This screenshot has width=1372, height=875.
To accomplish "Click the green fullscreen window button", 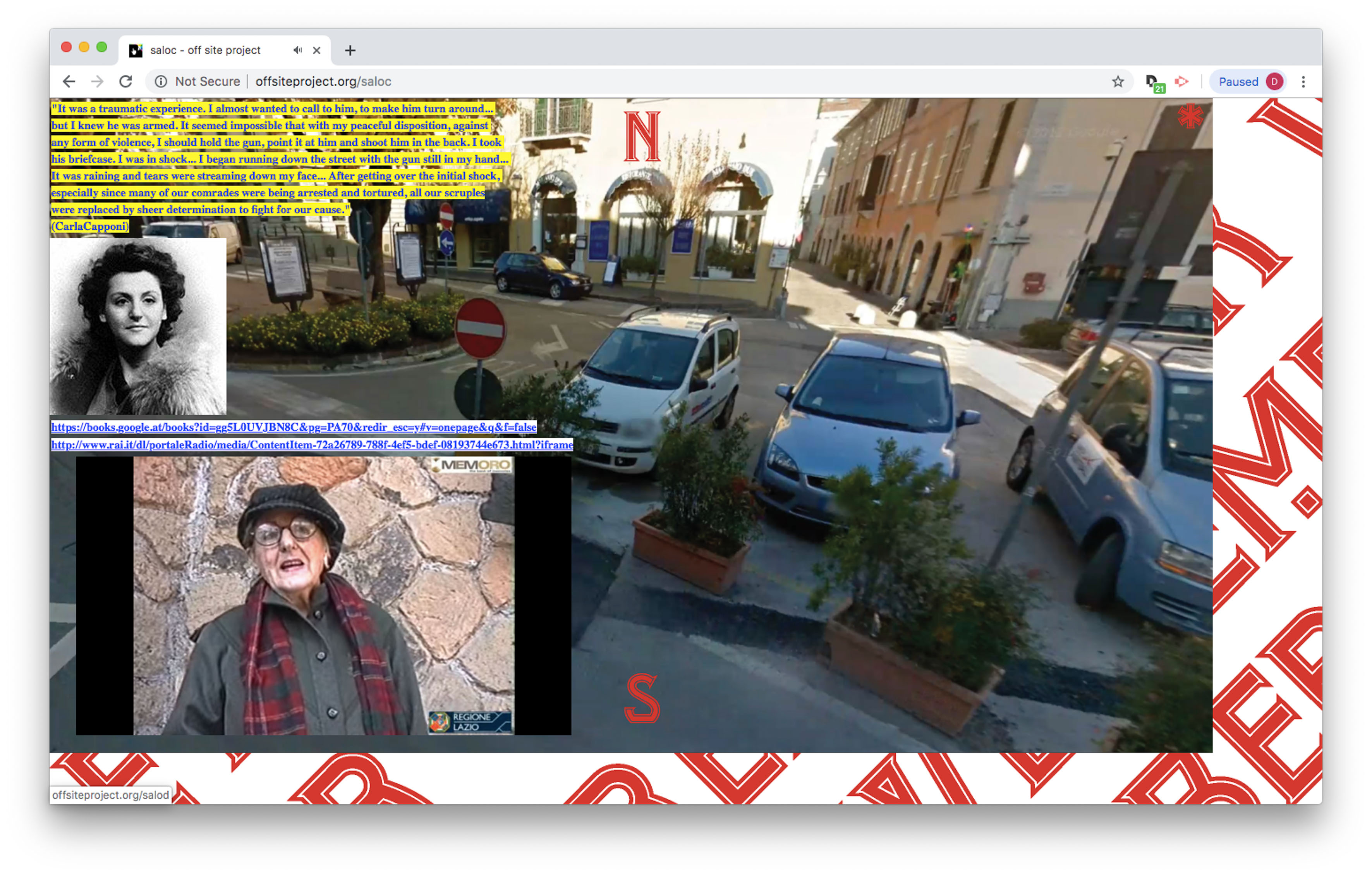I will click(x=102, y=47).
